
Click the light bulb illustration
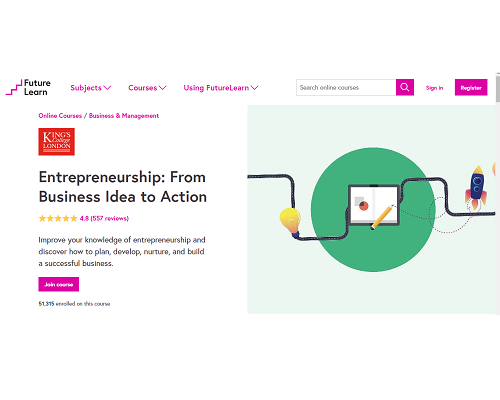pyautogui.click(x=290, y=222)
